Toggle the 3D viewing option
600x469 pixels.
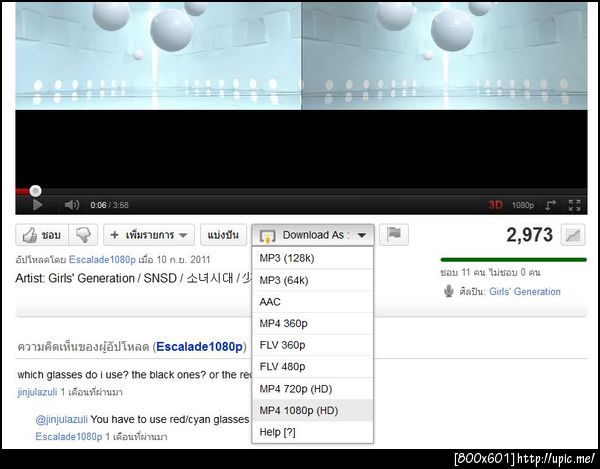[x=495, y=205]
